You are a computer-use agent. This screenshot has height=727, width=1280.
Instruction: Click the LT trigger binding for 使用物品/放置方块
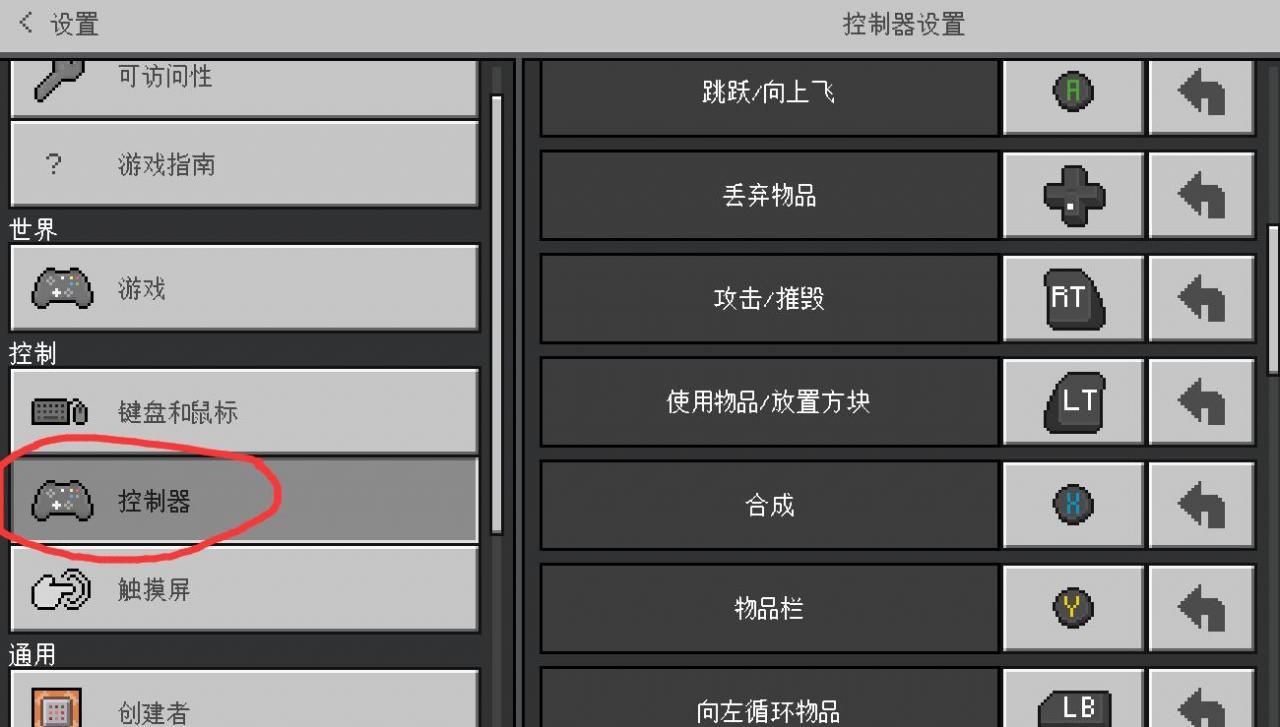point(1073,401)
